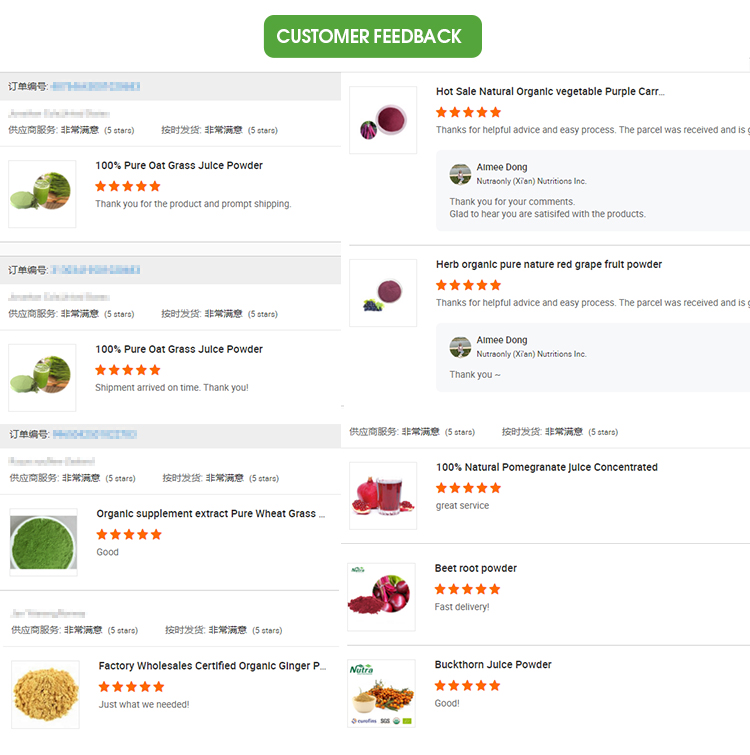
Task: Open 'Herb organic pure nature red grape' link
Action: 548,265
